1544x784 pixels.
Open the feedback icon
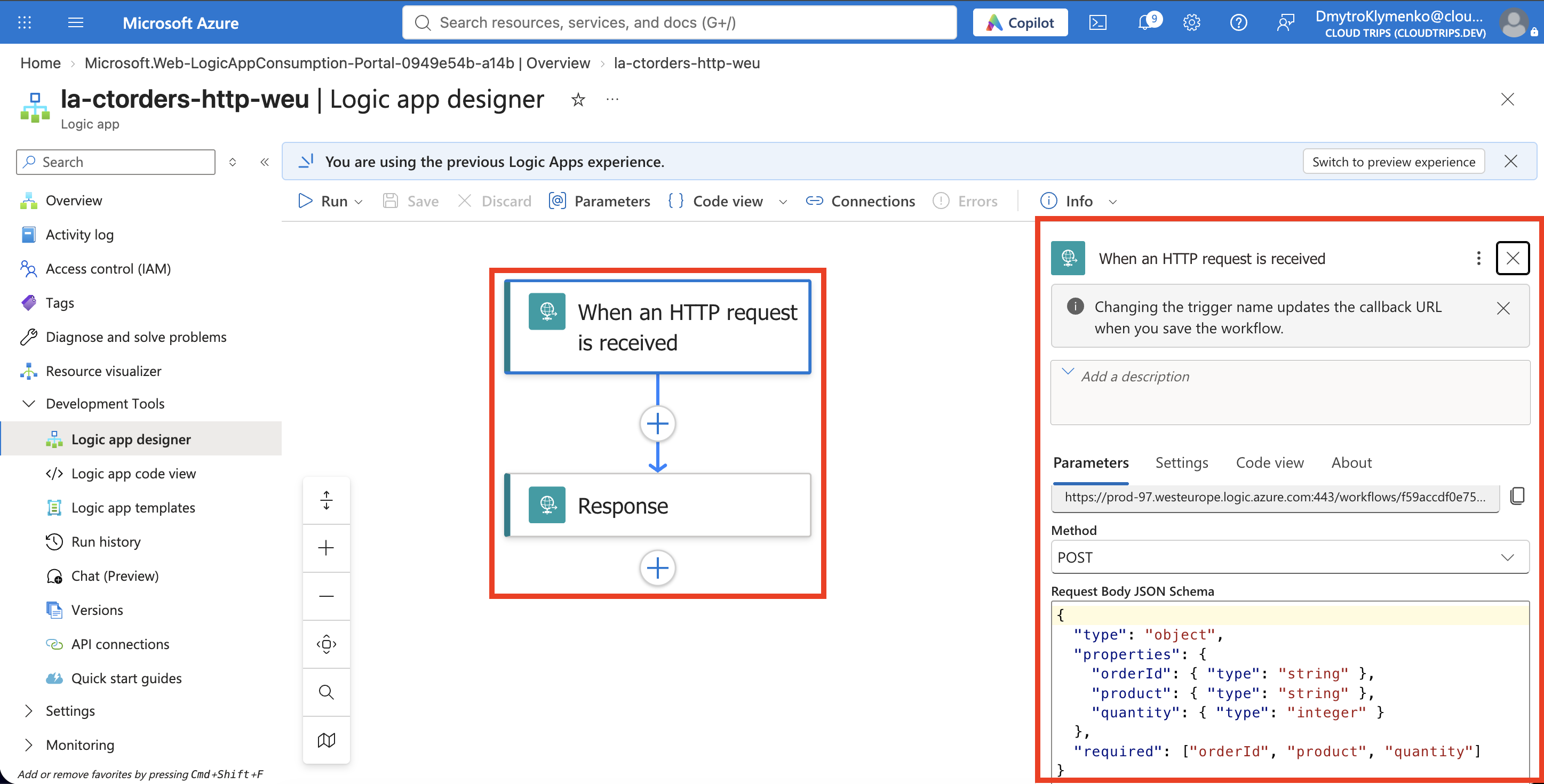(x=1285, y=23)
